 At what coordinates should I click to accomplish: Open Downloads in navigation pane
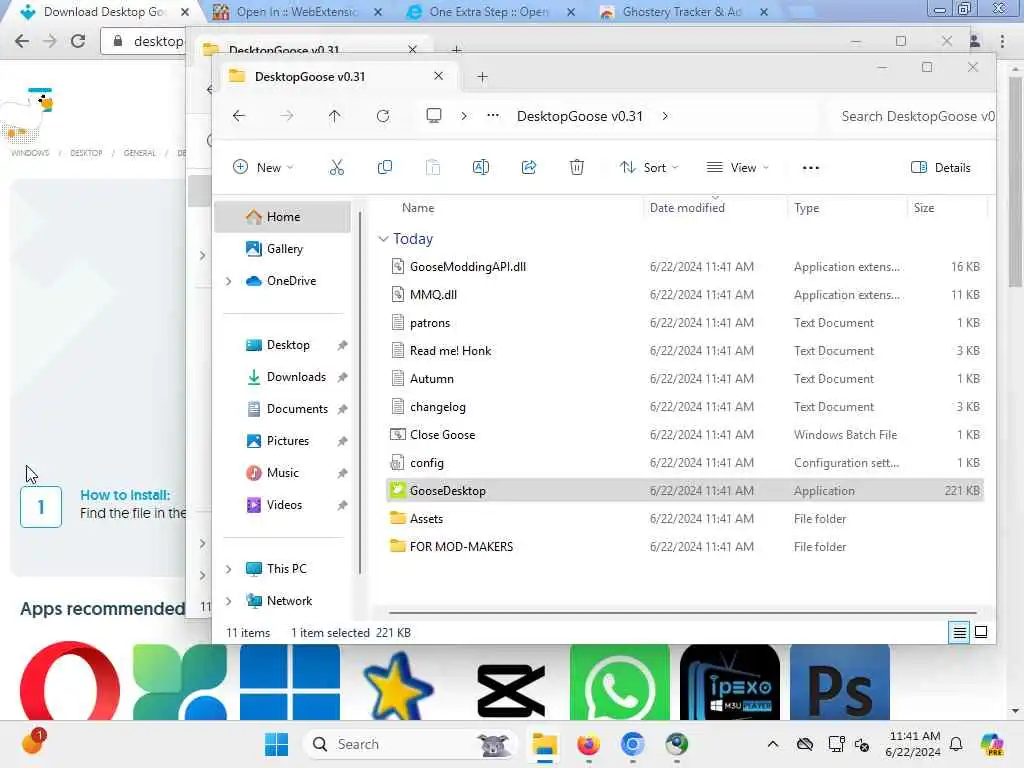(283, 377)
